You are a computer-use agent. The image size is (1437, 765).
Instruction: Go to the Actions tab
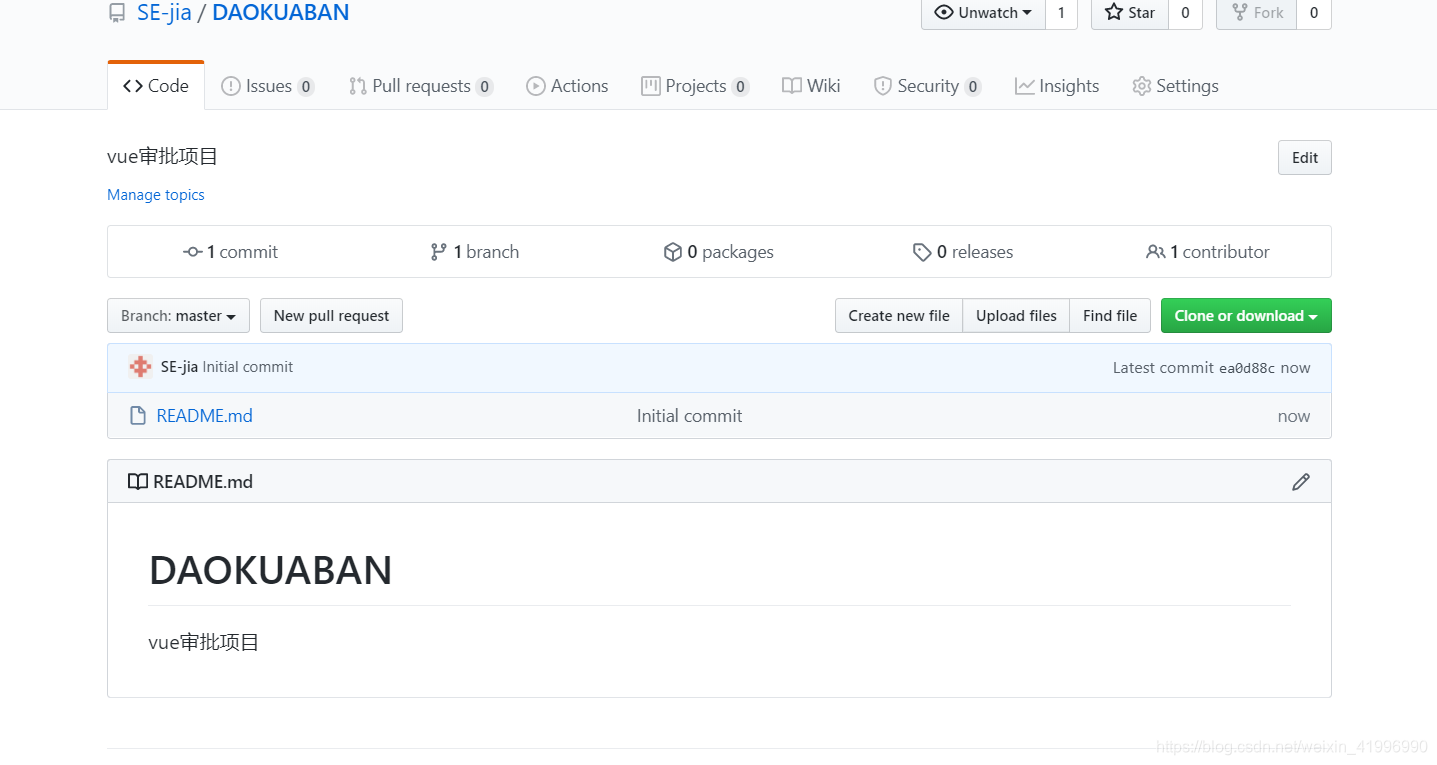[568, 86]
